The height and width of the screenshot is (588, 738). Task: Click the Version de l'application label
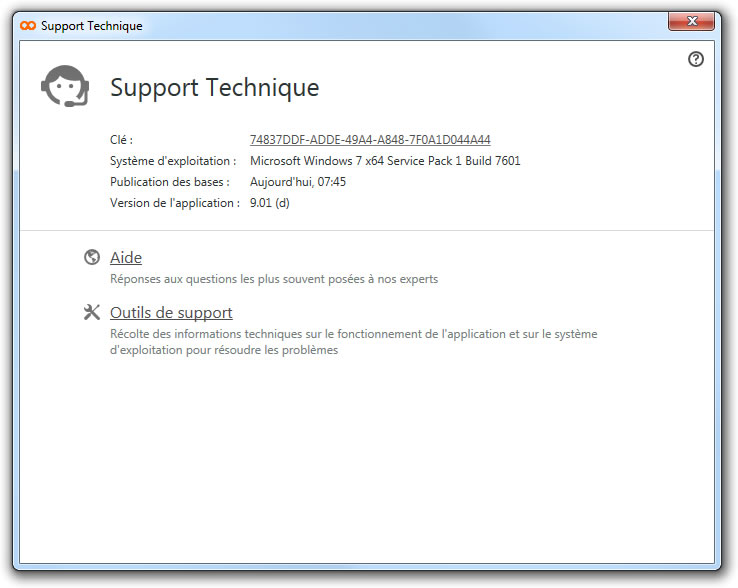pos(175,203)
